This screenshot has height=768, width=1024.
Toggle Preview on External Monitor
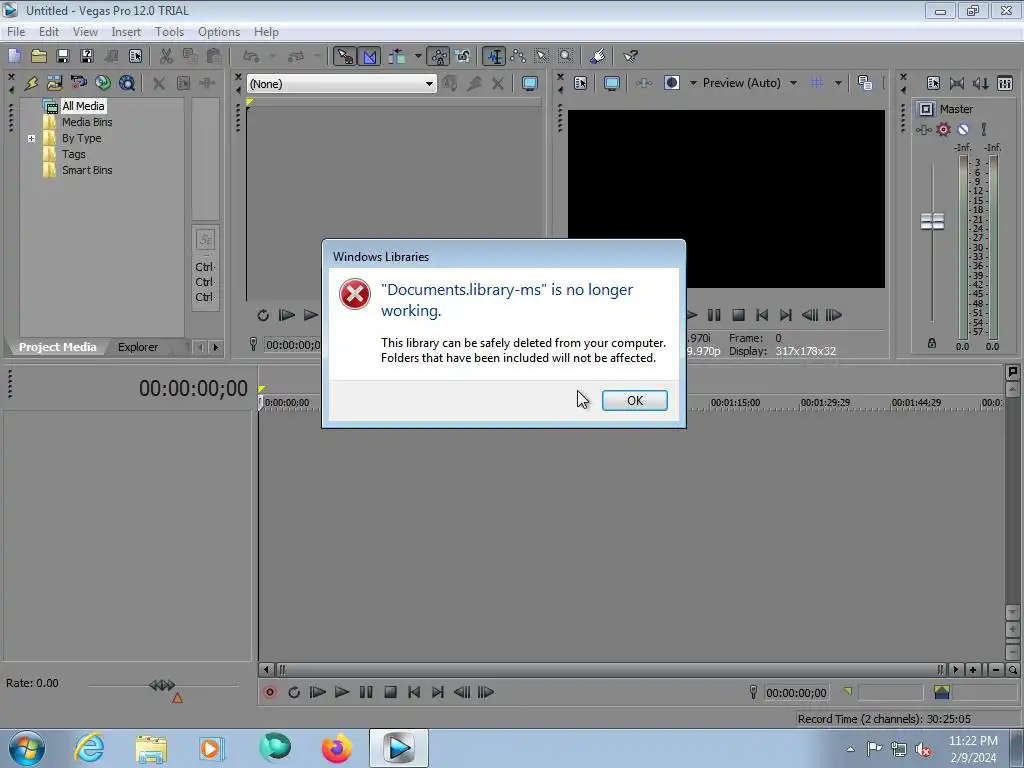[612, 83]
